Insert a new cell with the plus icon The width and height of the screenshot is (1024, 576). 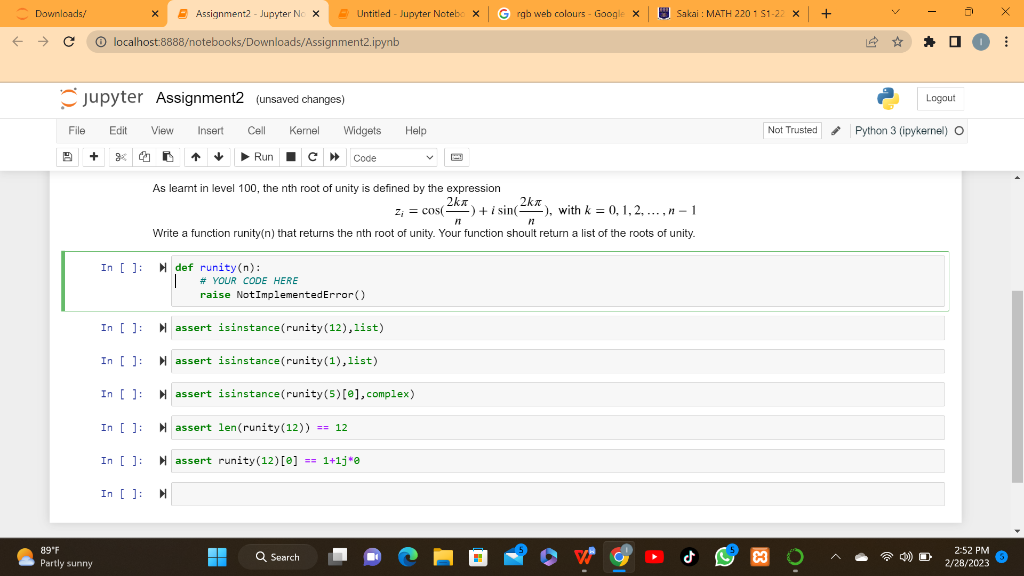[94, 157]
